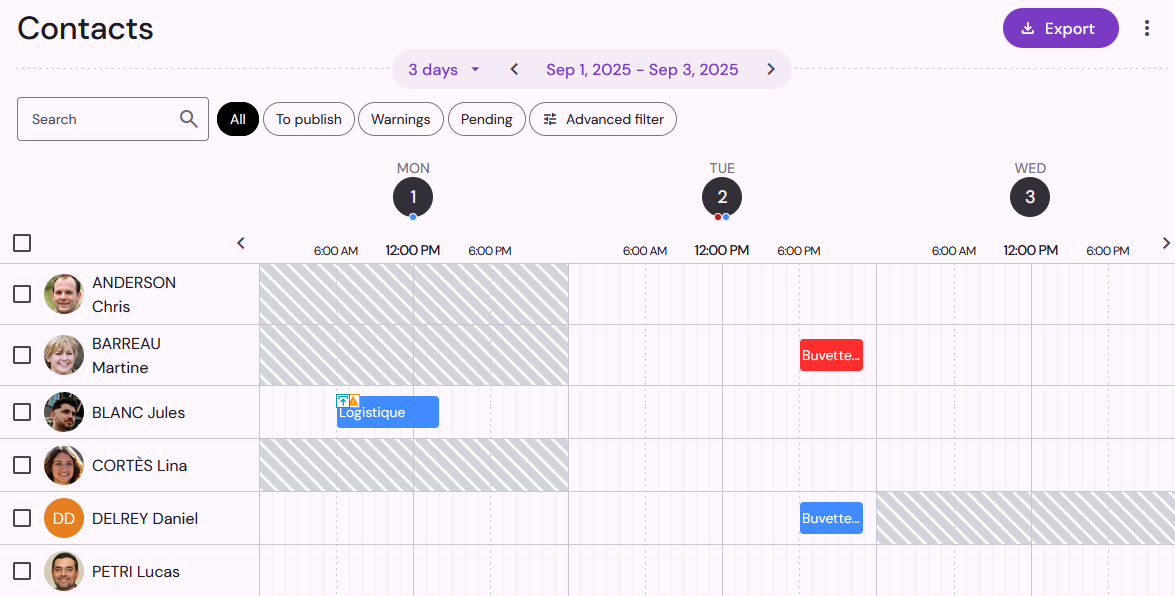Click the search magnifier icon

(189, 118)
